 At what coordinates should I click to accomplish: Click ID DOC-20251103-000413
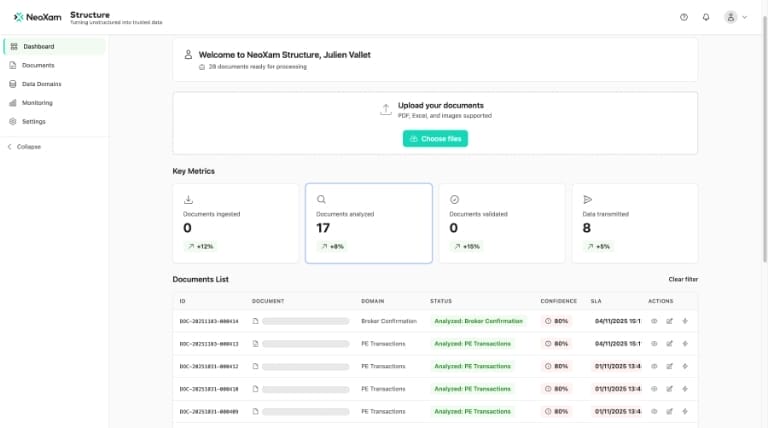coord(209,344)
